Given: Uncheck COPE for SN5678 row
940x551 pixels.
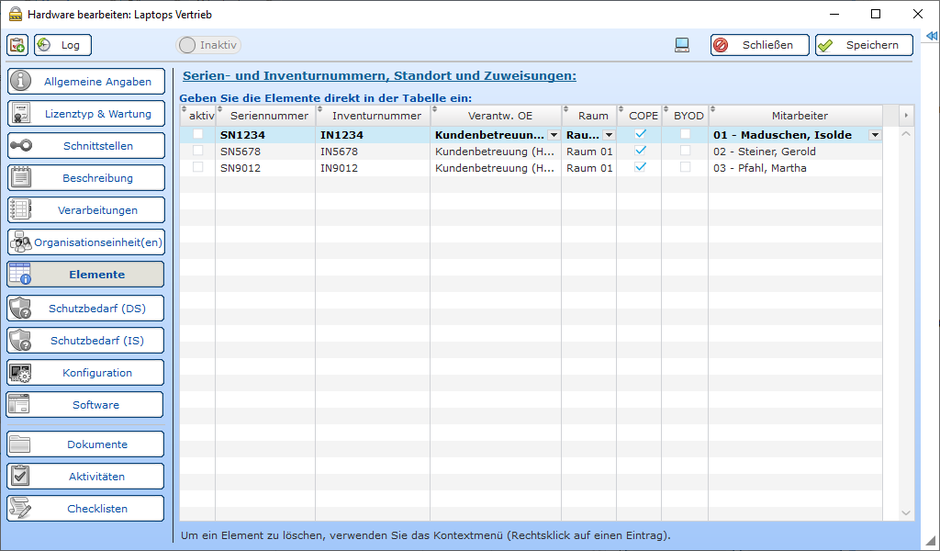Looking at the screenshot, I should [x=640, y=150].
